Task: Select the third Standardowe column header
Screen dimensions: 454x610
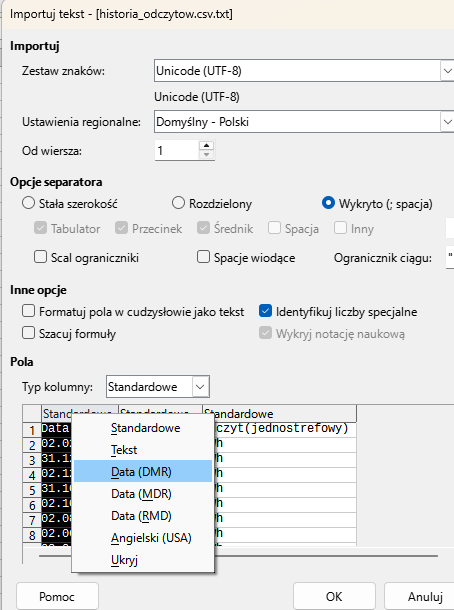Action: (279, 414)
